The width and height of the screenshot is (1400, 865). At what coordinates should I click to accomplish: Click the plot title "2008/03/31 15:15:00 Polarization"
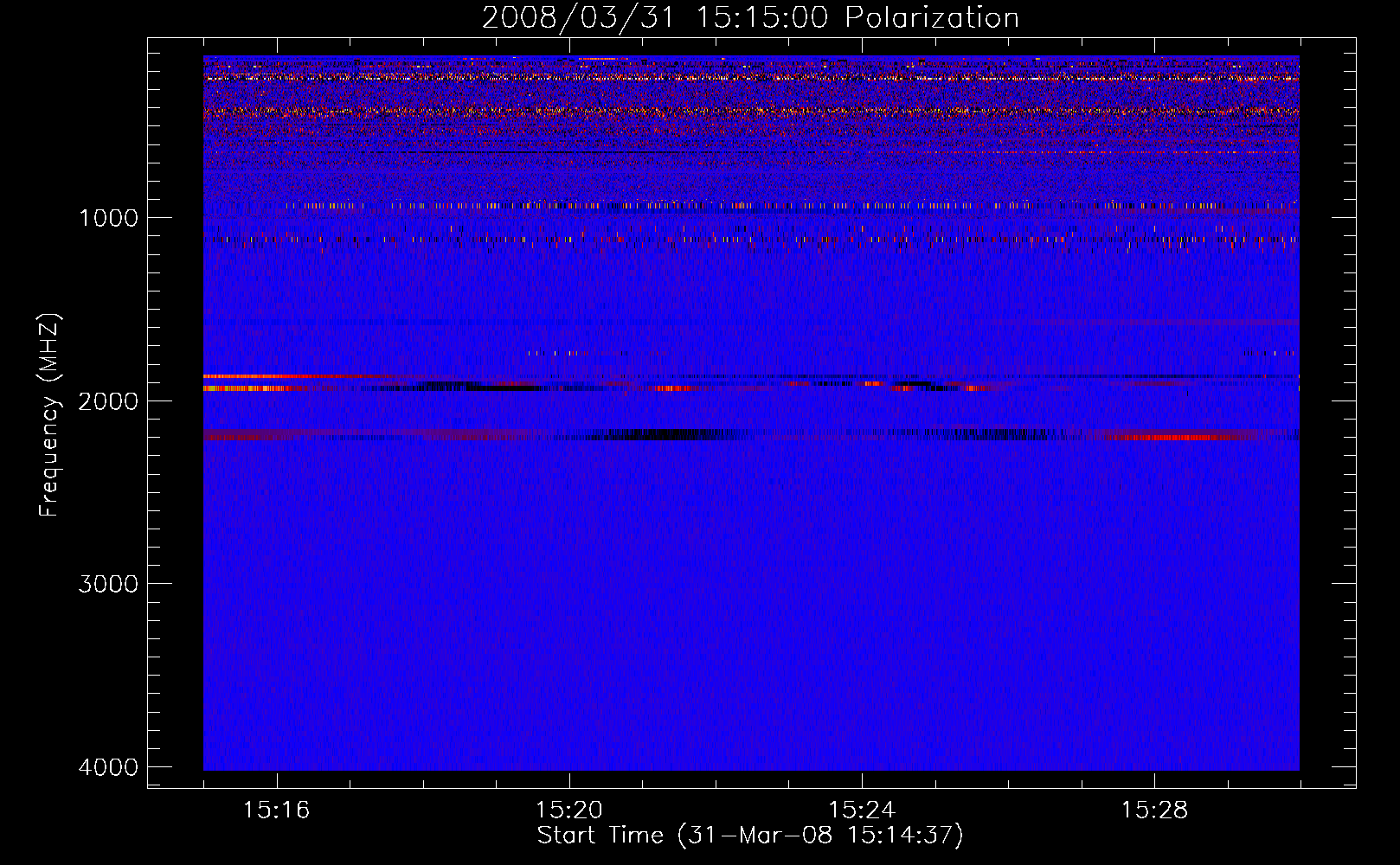pyautogui.click(x=750, y=17)
